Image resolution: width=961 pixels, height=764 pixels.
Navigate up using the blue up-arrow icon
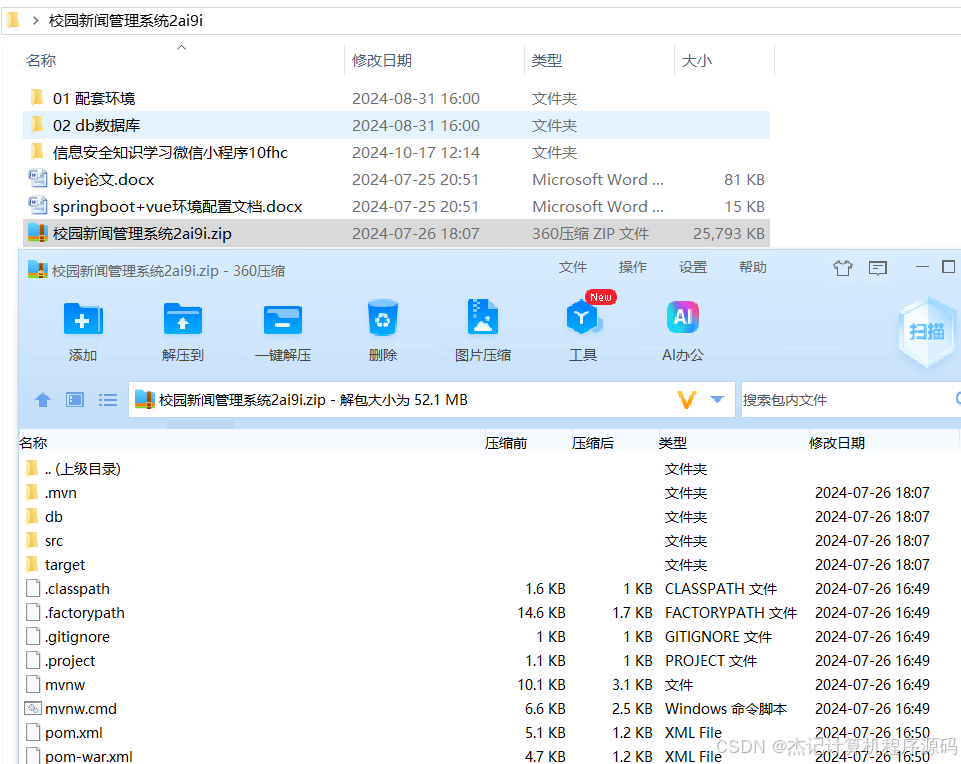click(x=42, y=399)
